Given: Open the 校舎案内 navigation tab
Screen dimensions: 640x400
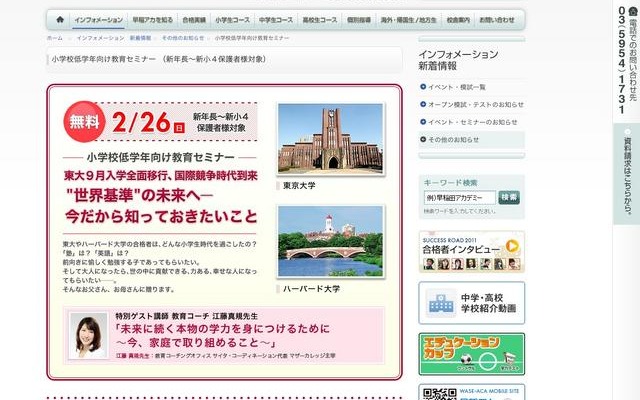Looking at the screenshot, I should click(458, 20).
